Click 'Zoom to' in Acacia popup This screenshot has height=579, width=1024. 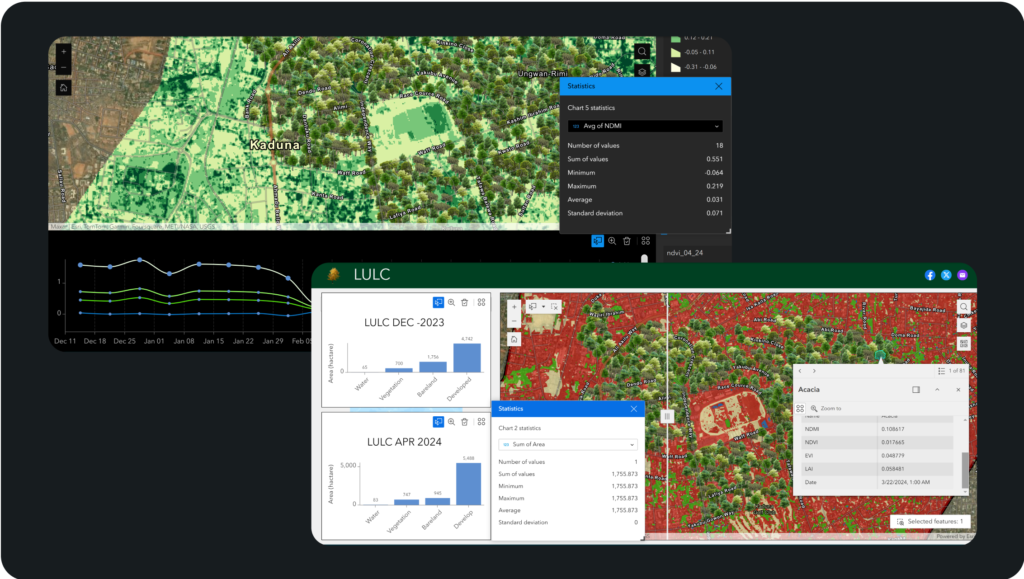tap(831, 408)
